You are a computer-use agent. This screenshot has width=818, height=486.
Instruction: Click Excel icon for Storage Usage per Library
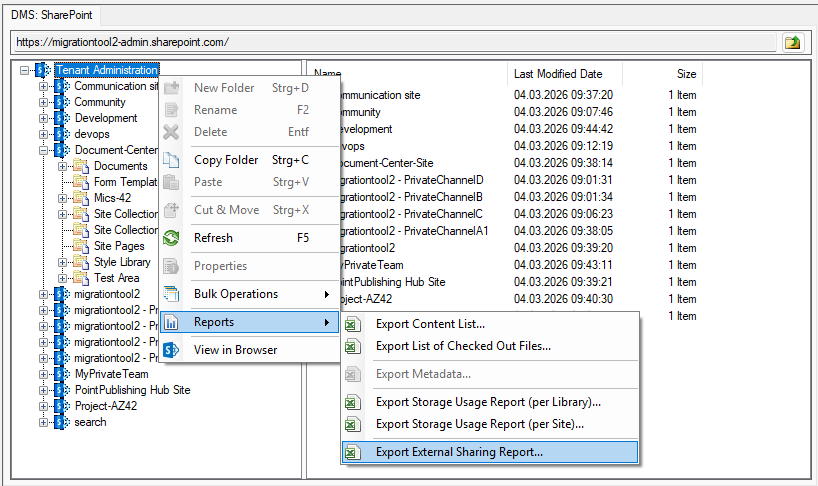tap(353, 402)
